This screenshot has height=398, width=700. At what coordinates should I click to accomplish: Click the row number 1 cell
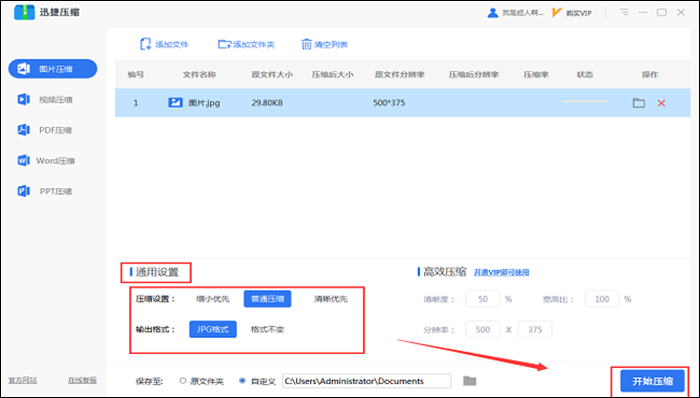(x=136, y=103)
